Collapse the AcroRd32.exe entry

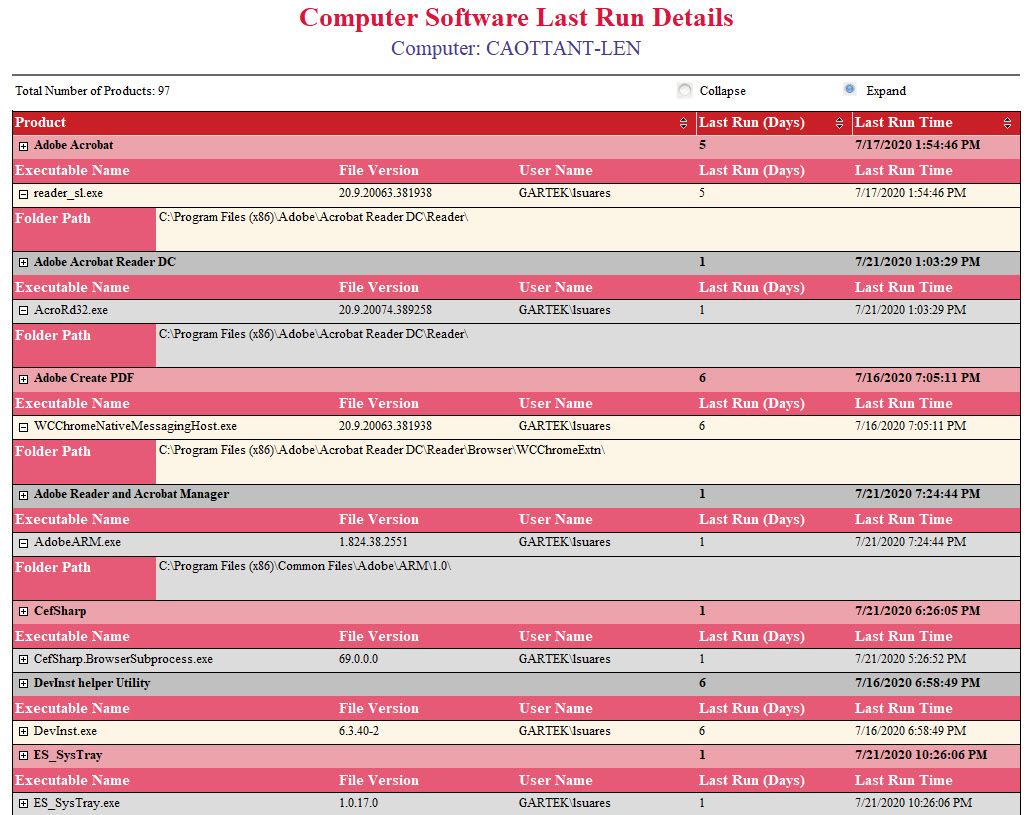(x=23, y=310)
